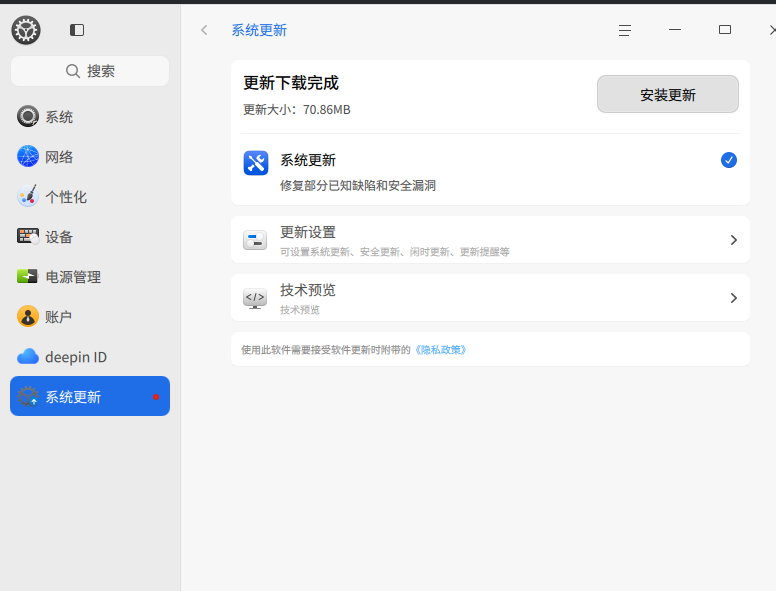Click the 更新设置 title text
Viewport: 776px width, 591px height.
308,232
